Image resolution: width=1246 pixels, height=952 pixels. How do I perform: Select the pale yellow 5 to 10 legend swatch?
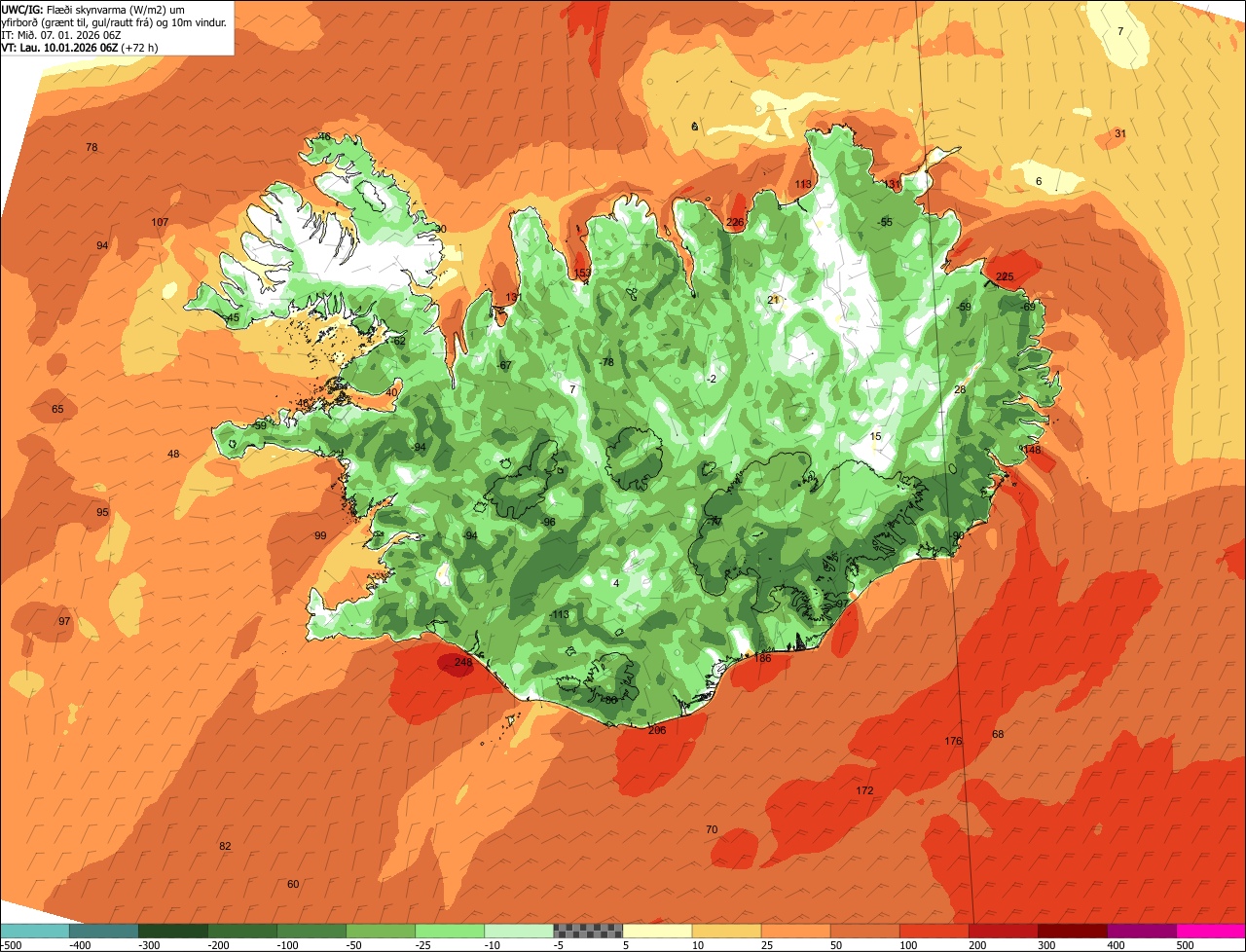tap(657, 931)
